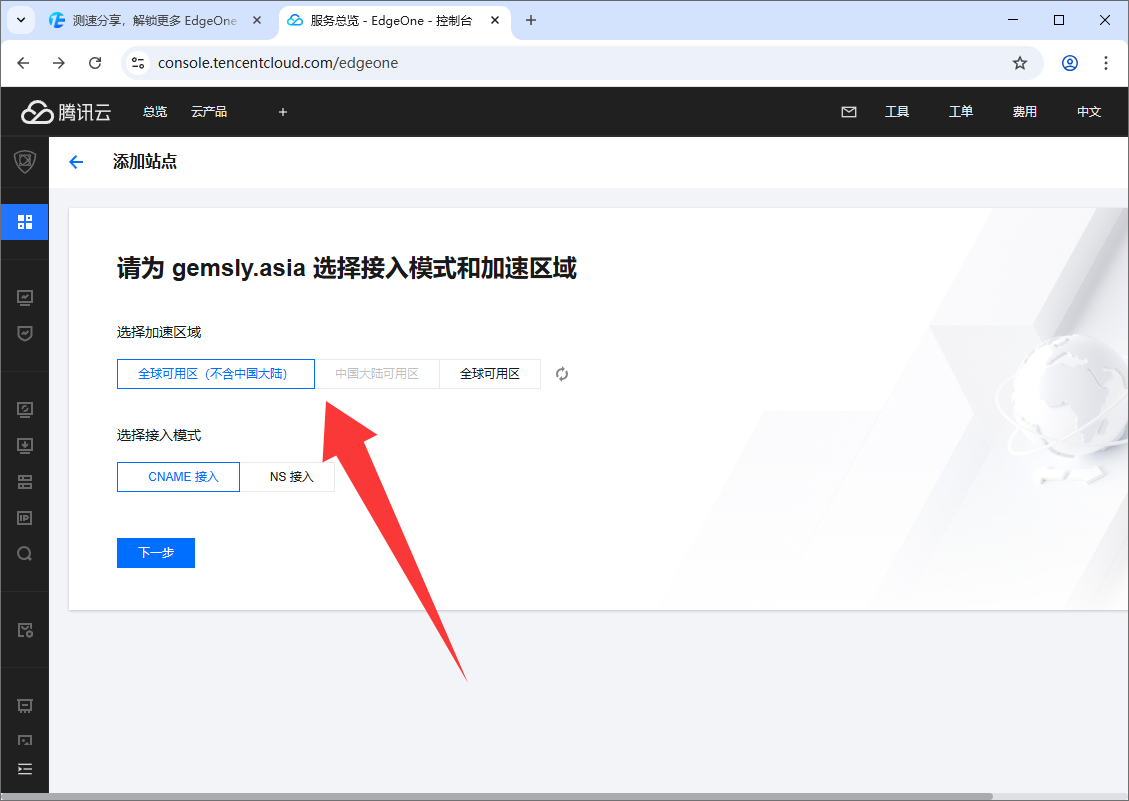The width and height of the screenshot is (1129, 801).
Task: Select 全球可用区 acceleration region
Action: [x=490, y=374]
